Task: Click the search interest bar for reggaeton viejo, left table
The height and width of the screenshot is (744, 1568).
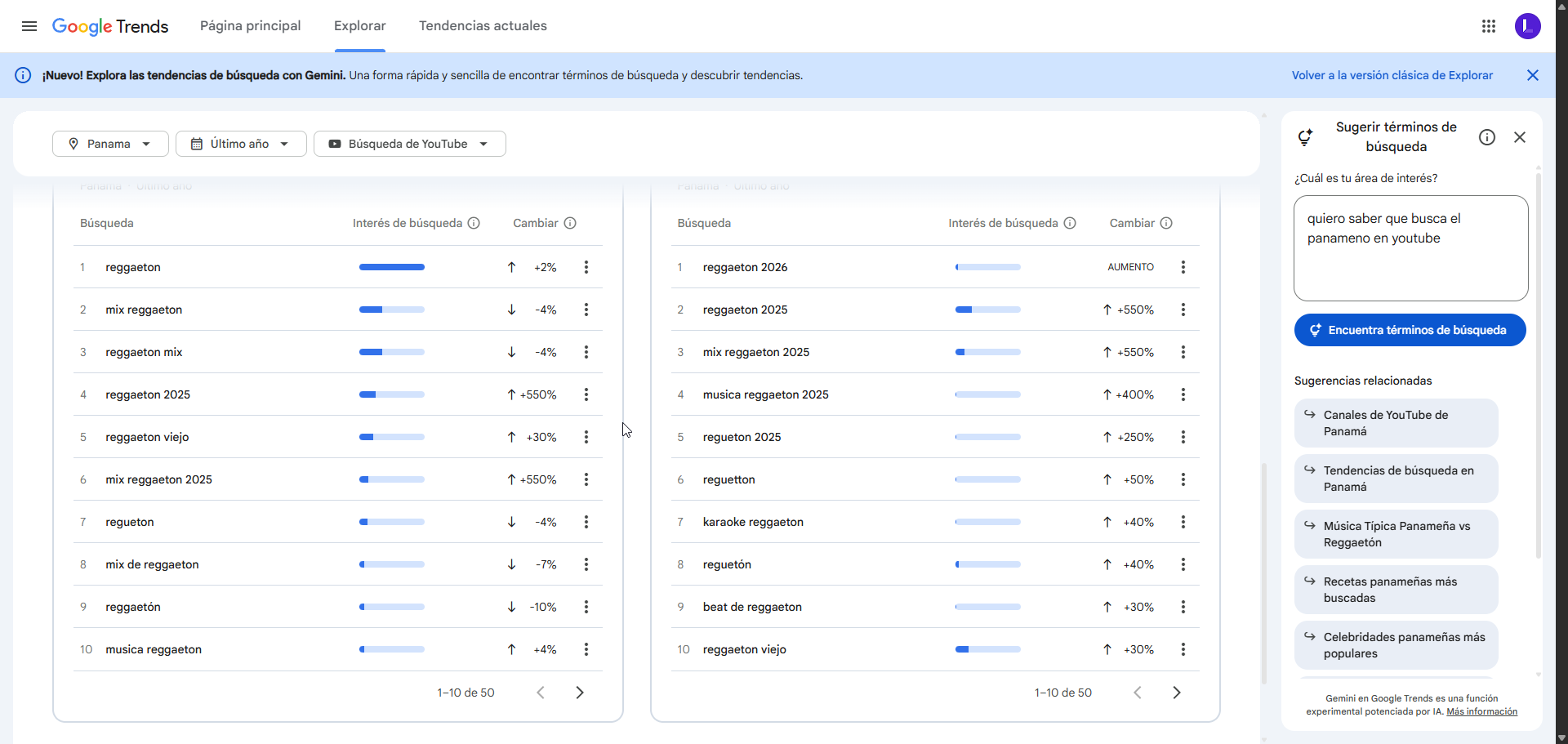Action: click(392, 437)
